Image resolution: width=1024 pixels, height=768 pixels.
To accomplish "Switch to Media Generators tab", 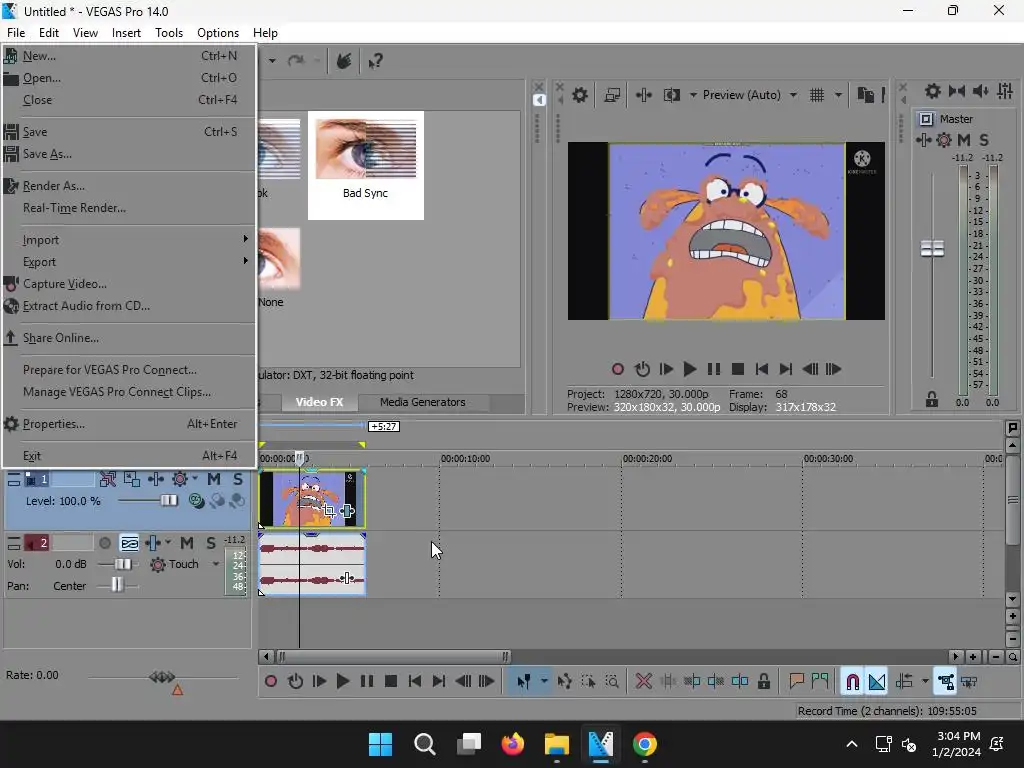I will tap(423, 402).
